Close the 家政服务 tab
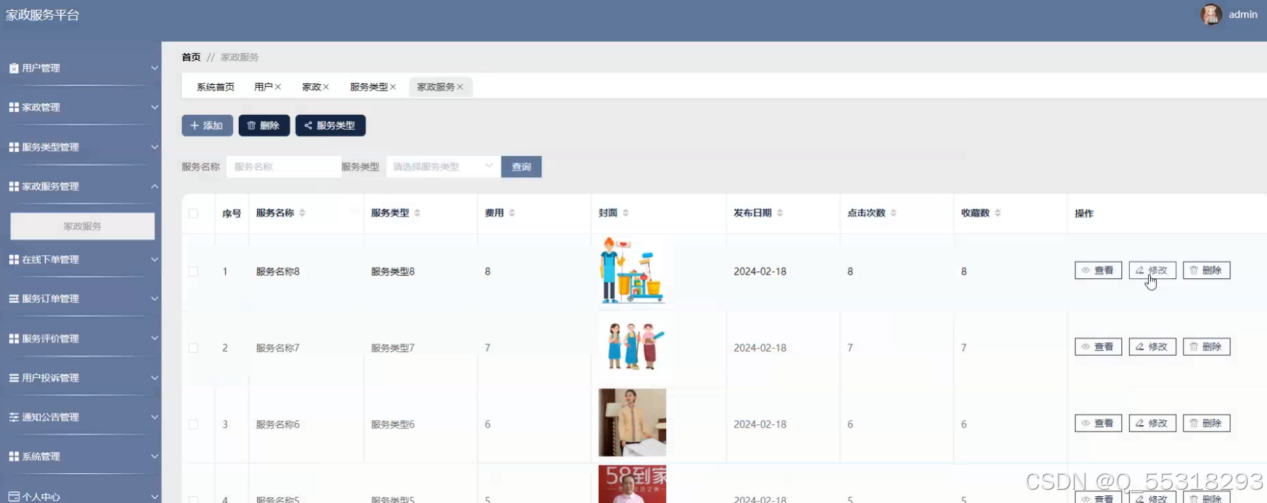This screenshot has height=503, width=1267. point(460,87)
